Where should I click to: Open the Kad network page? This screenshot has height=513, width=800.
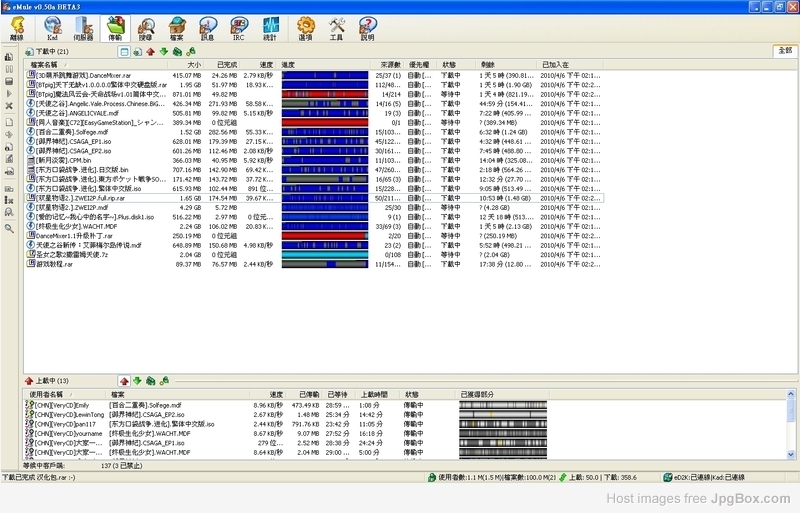click(53, 28)
